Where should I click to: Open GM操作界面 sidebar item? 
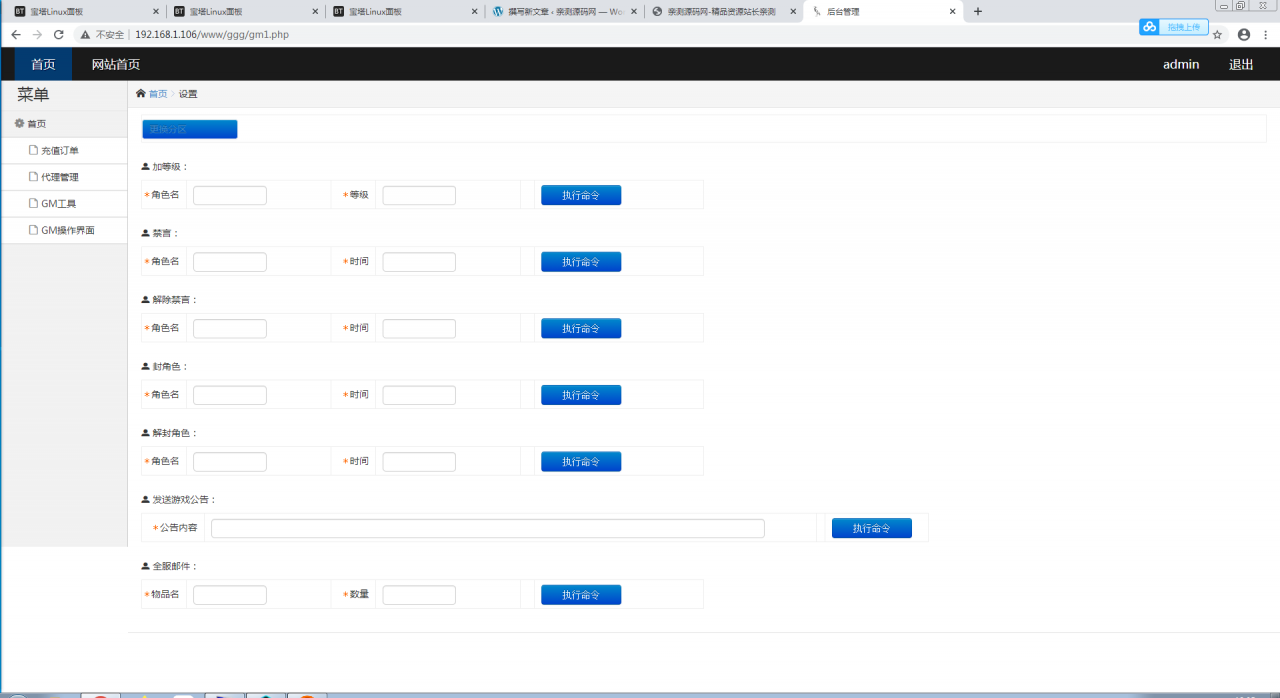click(x=67, y=230)
